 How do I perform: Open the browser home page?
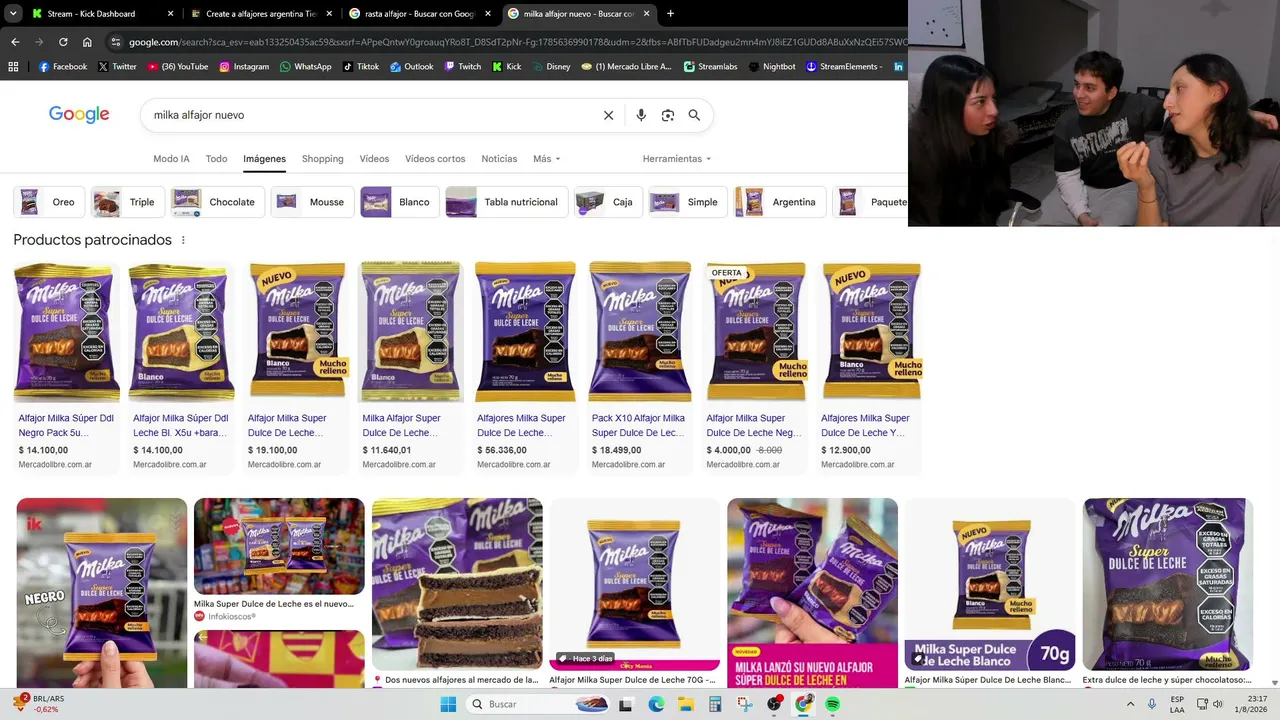pos(87,42)
